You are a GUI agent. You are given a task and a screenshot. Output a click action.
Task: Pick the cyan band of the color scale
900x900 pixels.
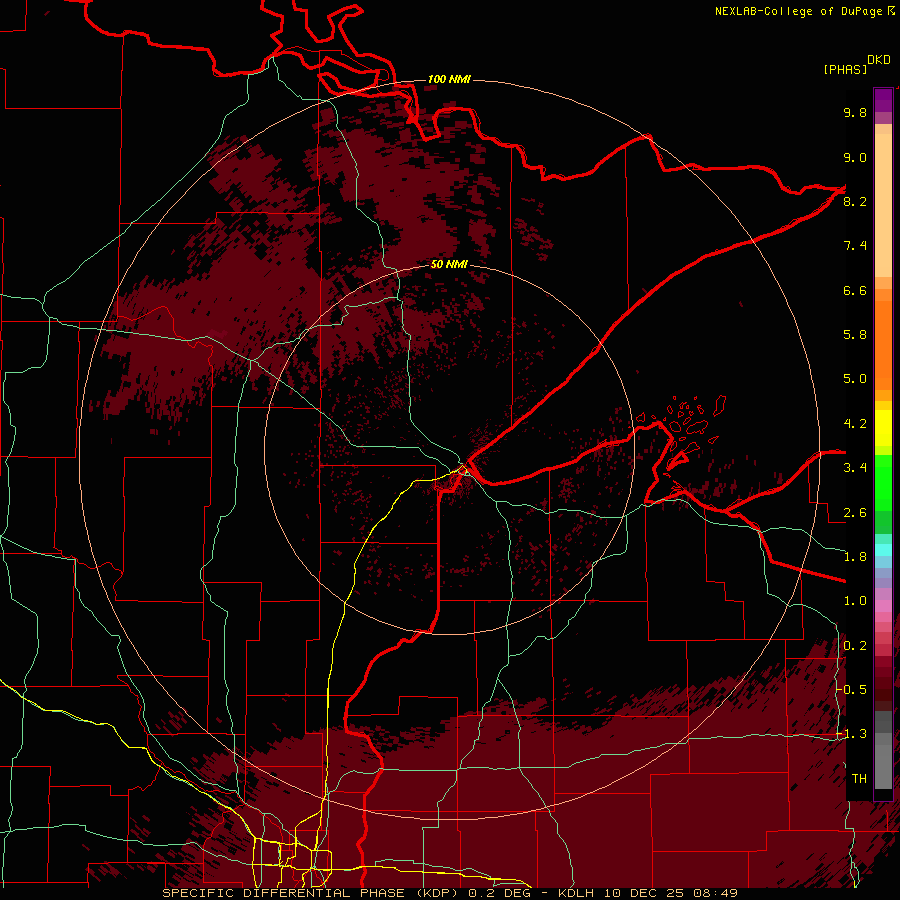pos(883,550)
